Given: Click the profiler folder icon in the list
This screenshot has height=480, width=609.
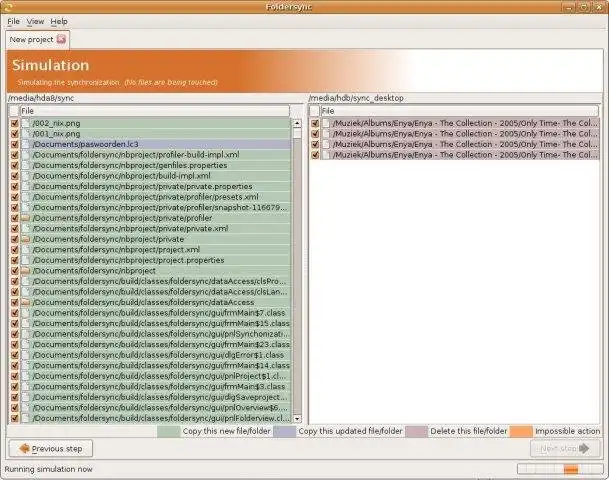Looking at the screenshot, I should pyautogui.click(x=25, y=218).
